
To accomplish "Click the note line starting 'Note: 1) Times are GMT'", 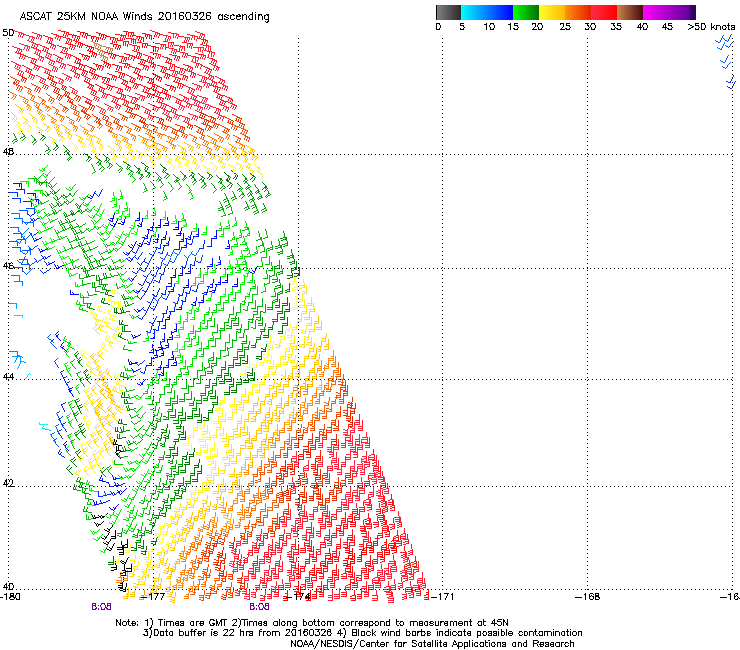I will point(312,623).
